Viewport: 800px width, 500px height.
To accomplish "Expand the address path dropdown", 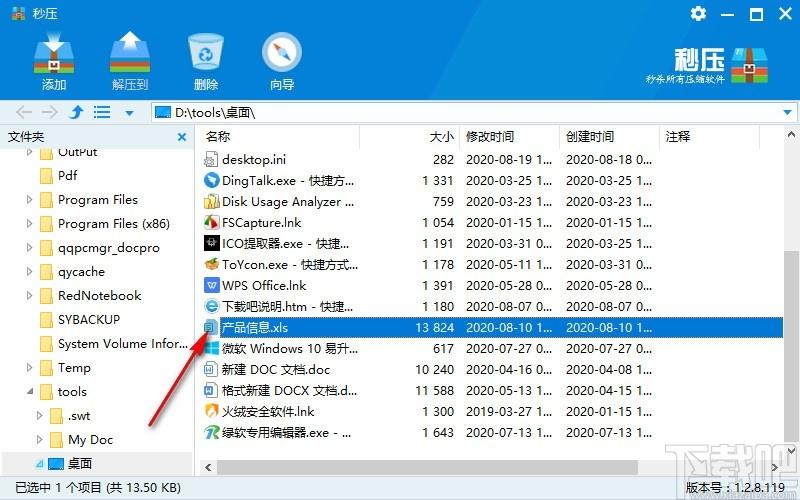I will [x=787, y=112].
